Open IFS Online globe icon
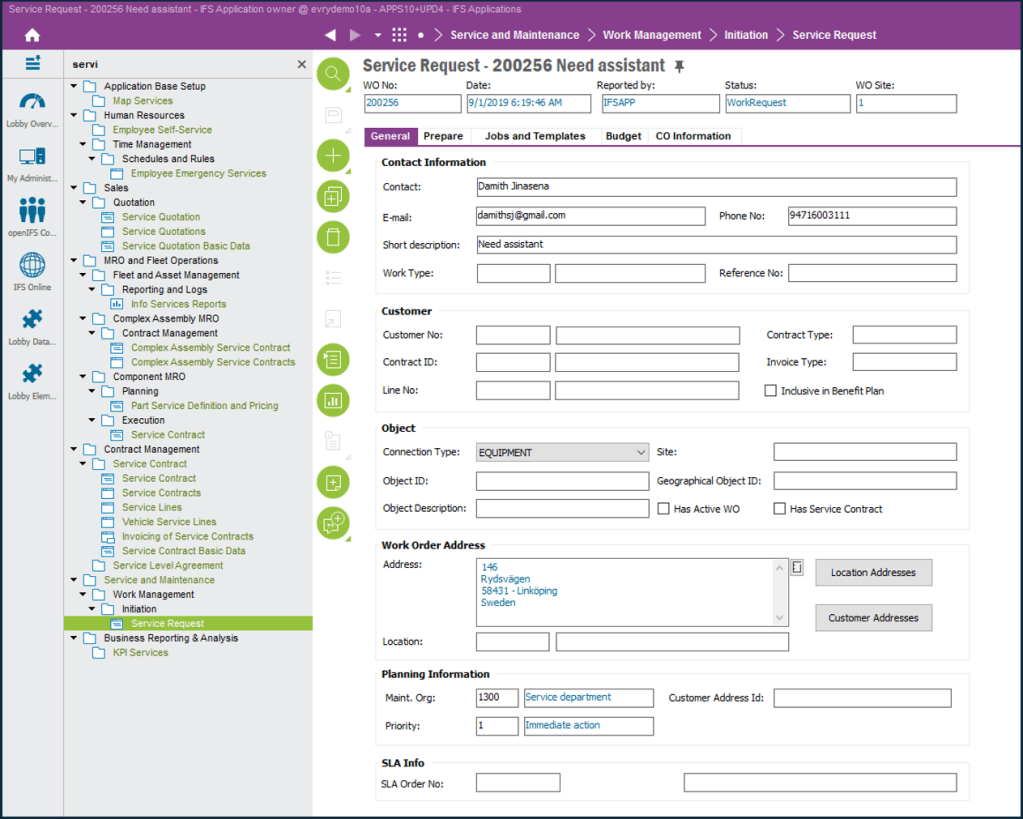Screen dimensions: 1023x819 (32, 270)
